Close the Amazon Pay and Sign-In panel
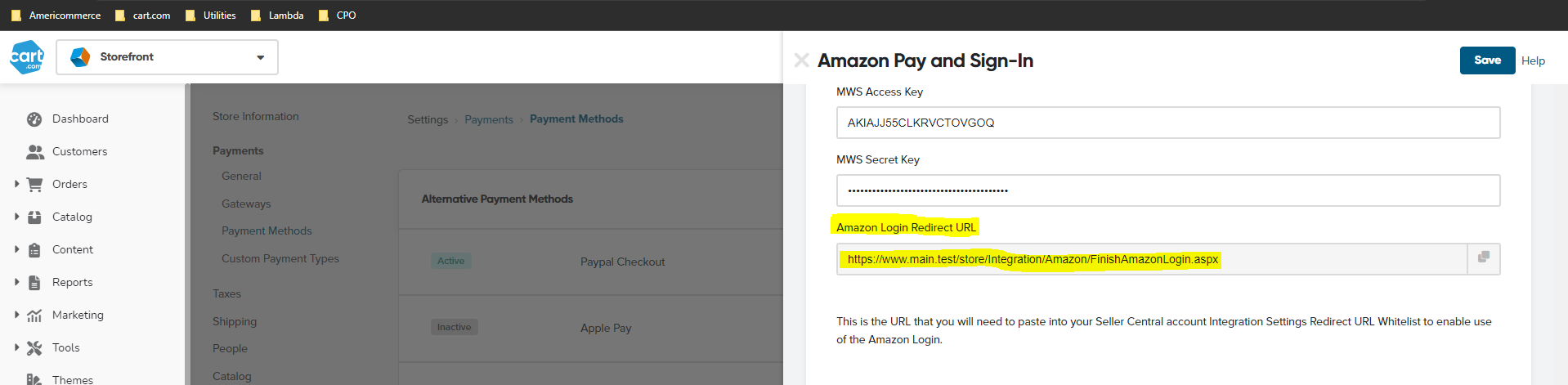 coord(802,60)
